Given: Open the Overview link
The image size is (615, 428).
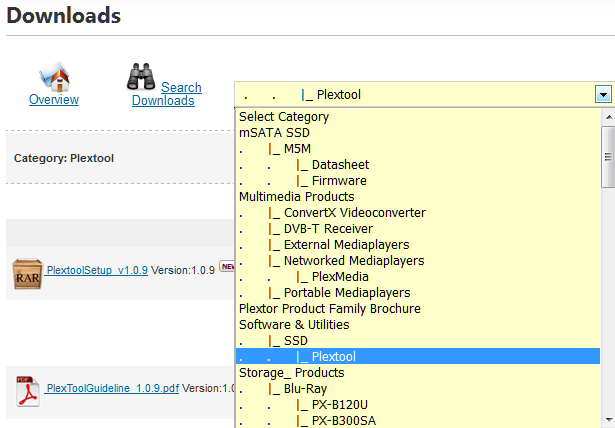Looking at the screenshot, I should click(x=54, y=100).
